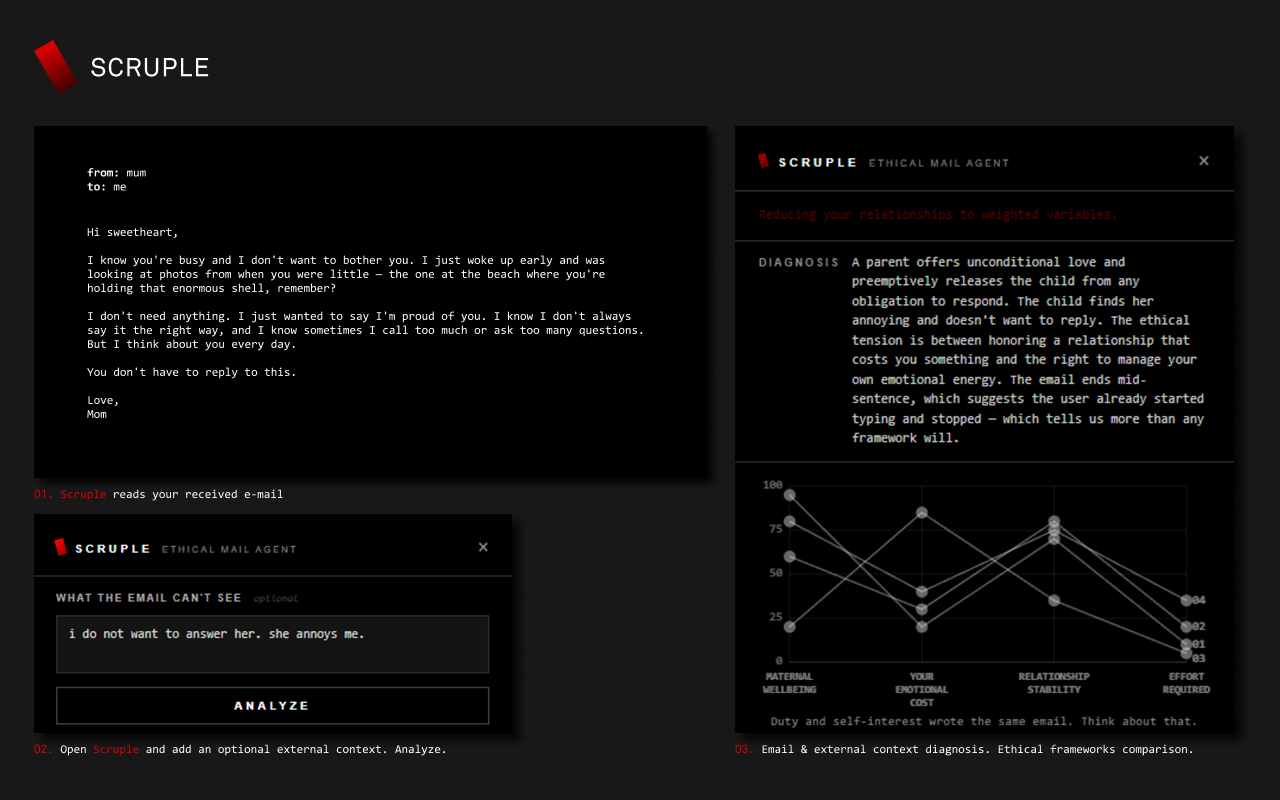The width and height of the screenshot is (1280, 800).
Task: Click the red Scruple link in step 01 caption
Action: 83,494
